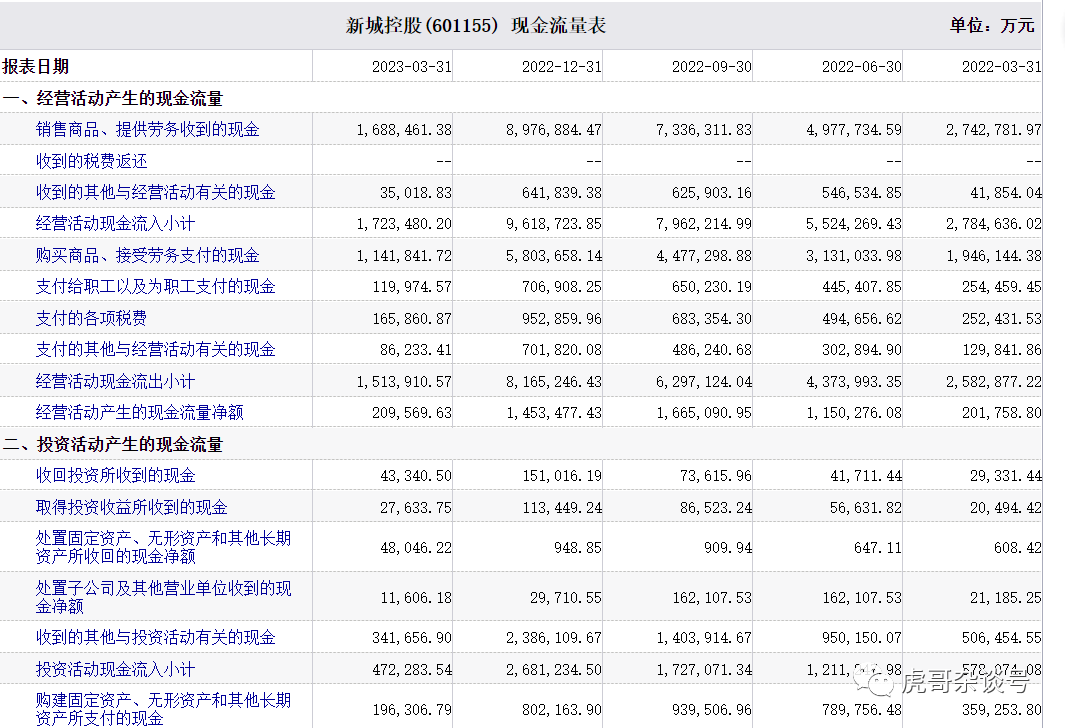Viewport: 1065px width, 728px height.
Task: Open 处置子公司及其他营业单位收到的现金净额 link
Action: 163,597
